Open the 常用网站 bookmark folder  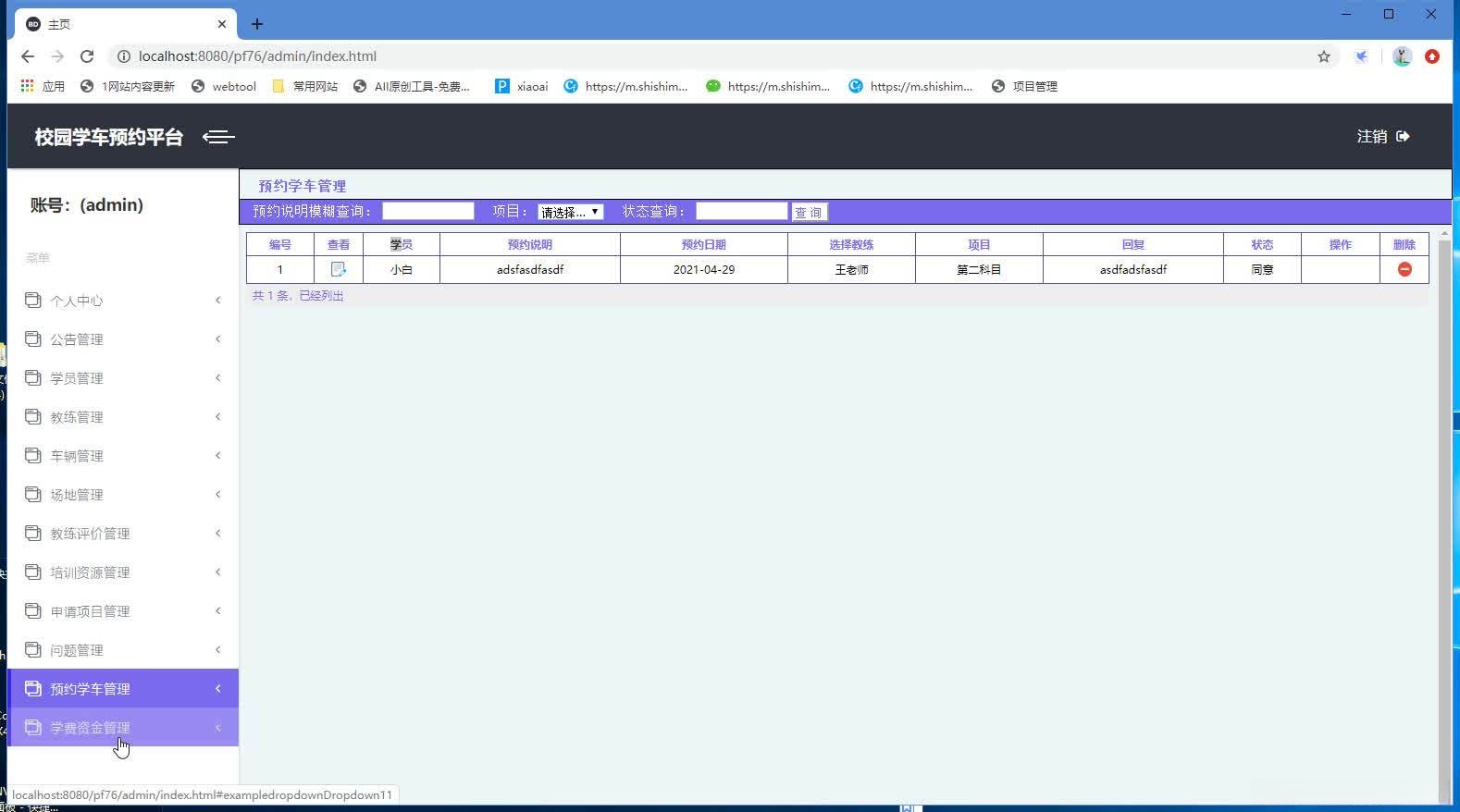coord(305,86)
